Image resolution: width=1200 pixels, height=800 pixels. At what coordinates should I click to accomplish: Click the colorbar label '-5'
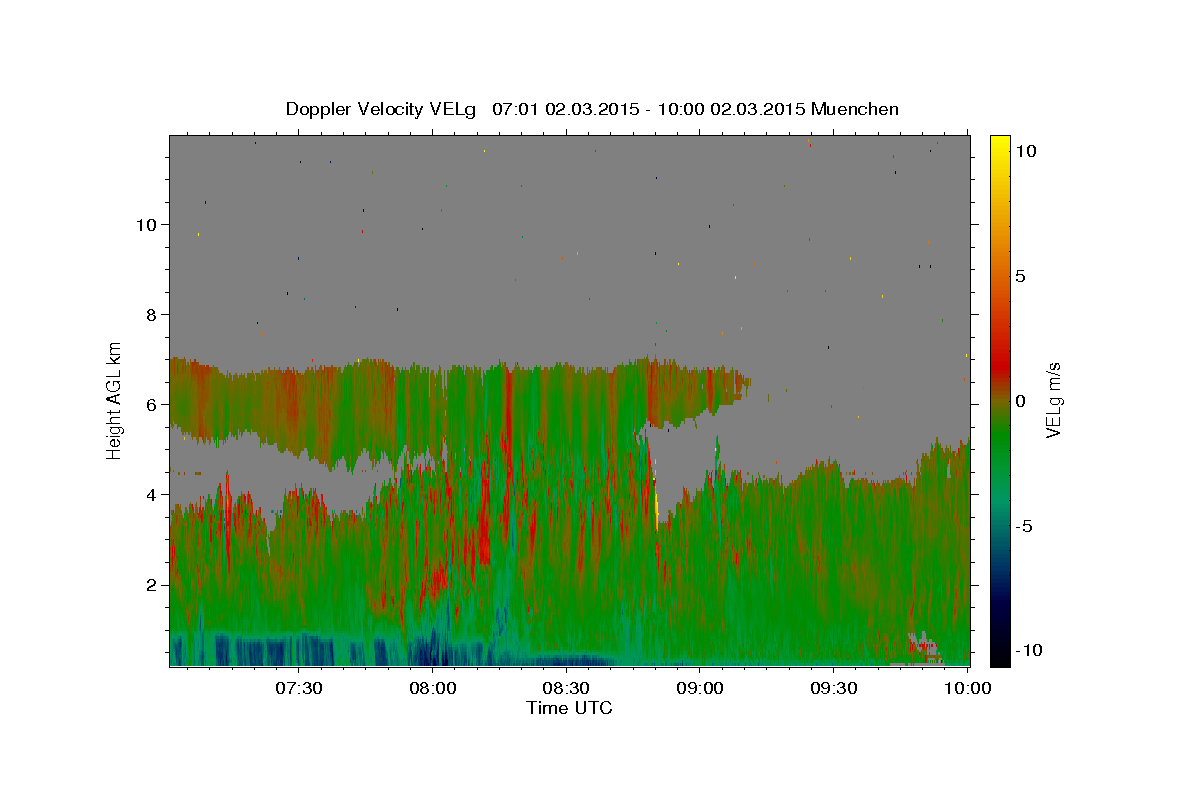pos(1023,526)
